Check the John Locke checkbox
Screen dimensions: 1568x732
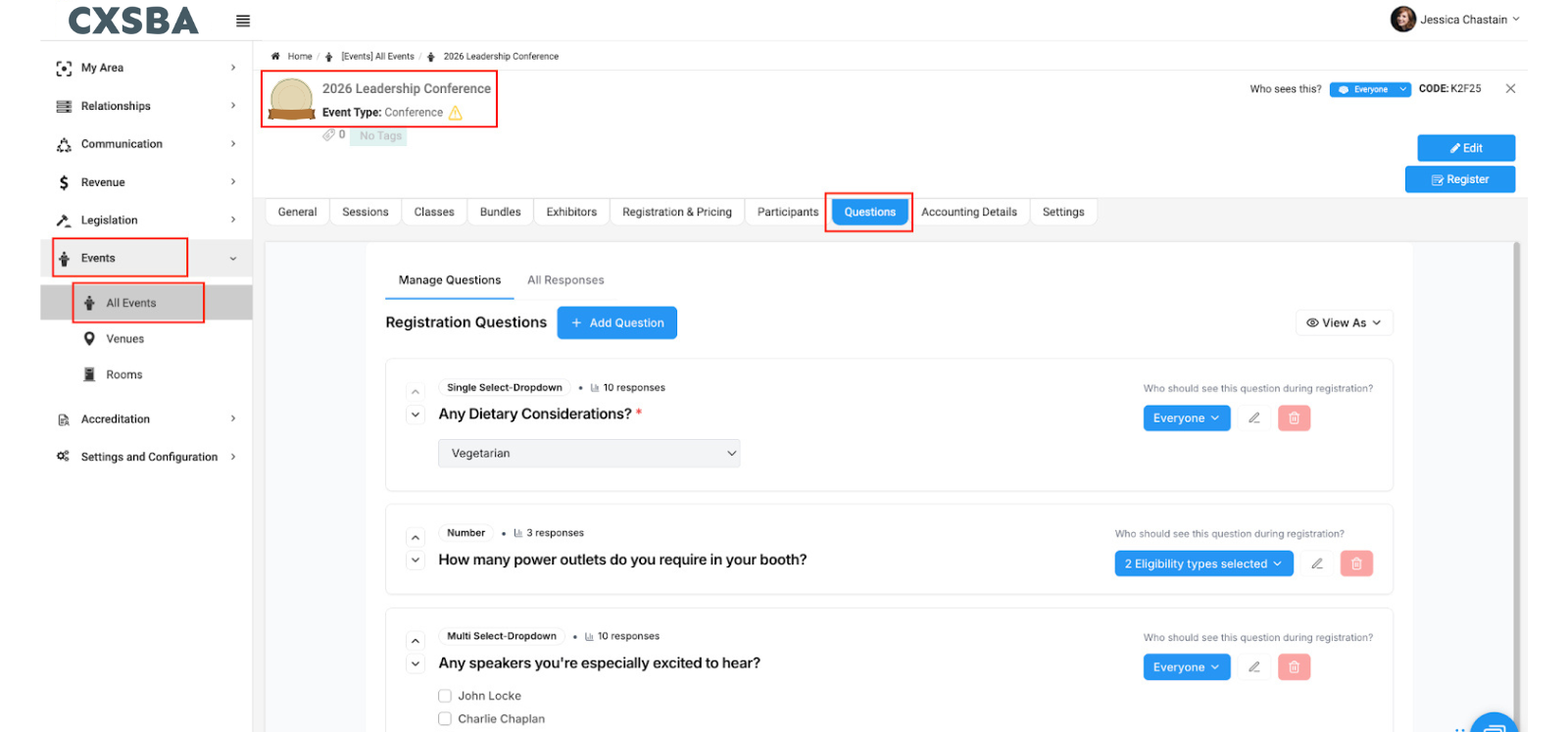[x=445, y=696]
